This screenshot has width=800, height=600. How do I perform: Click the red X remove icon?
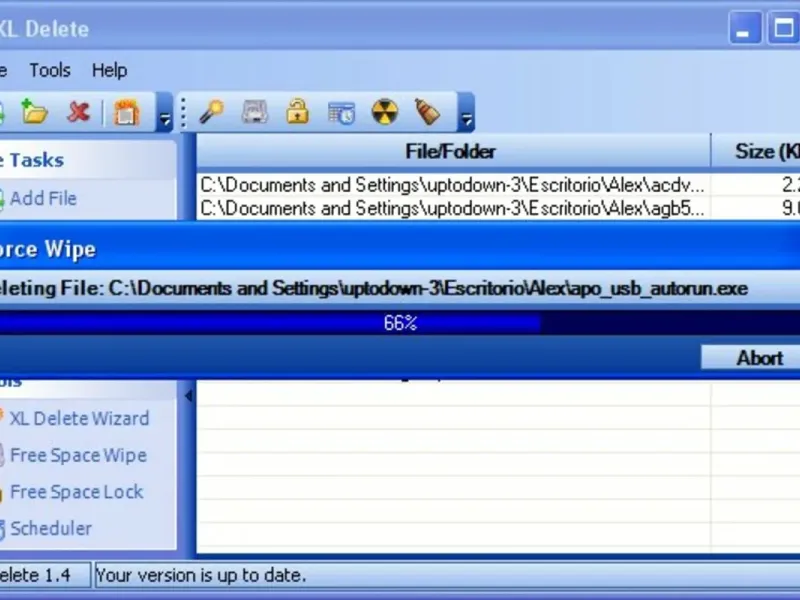78,112
